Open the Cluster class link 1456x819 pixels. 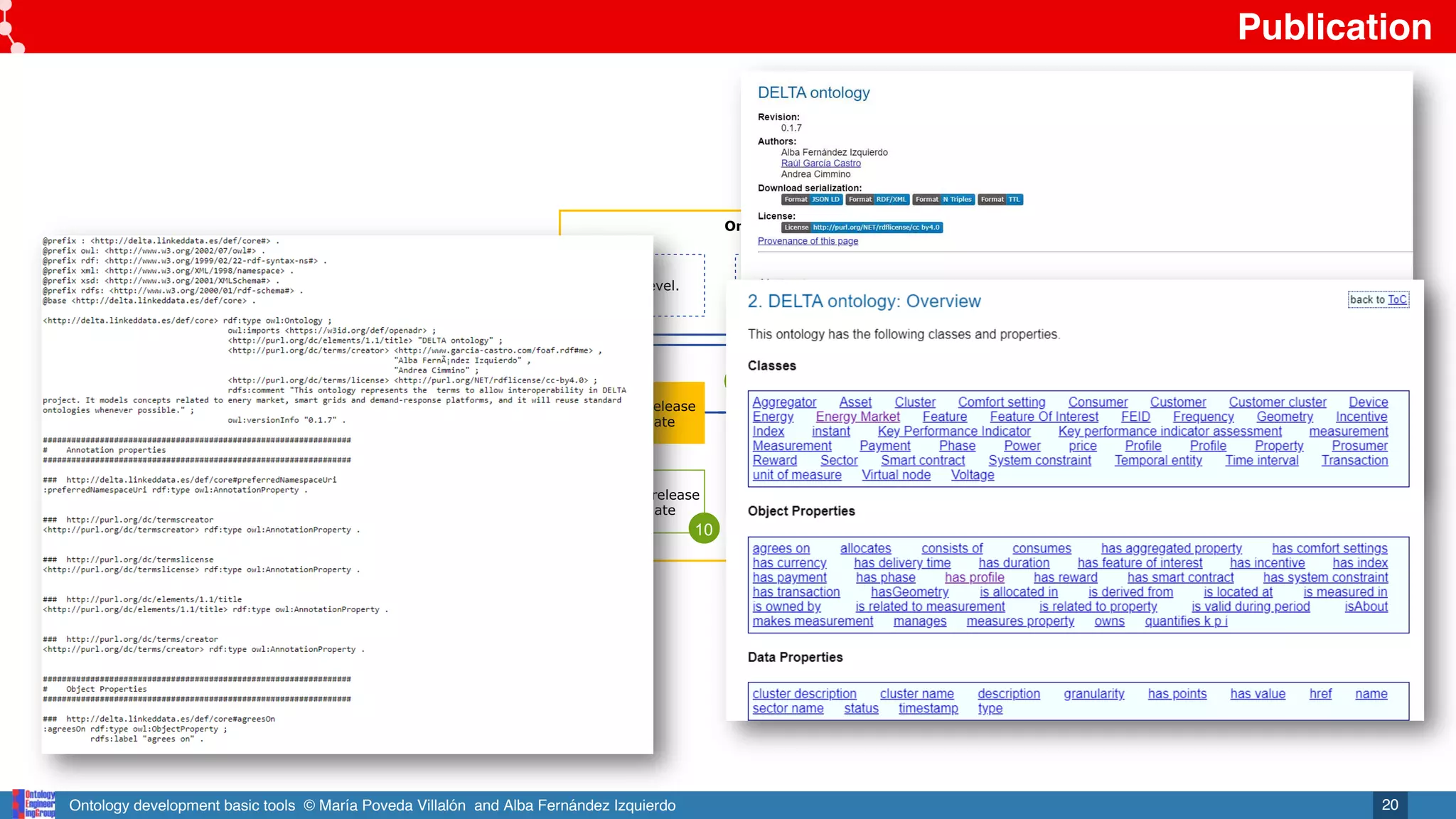(915, 402)
